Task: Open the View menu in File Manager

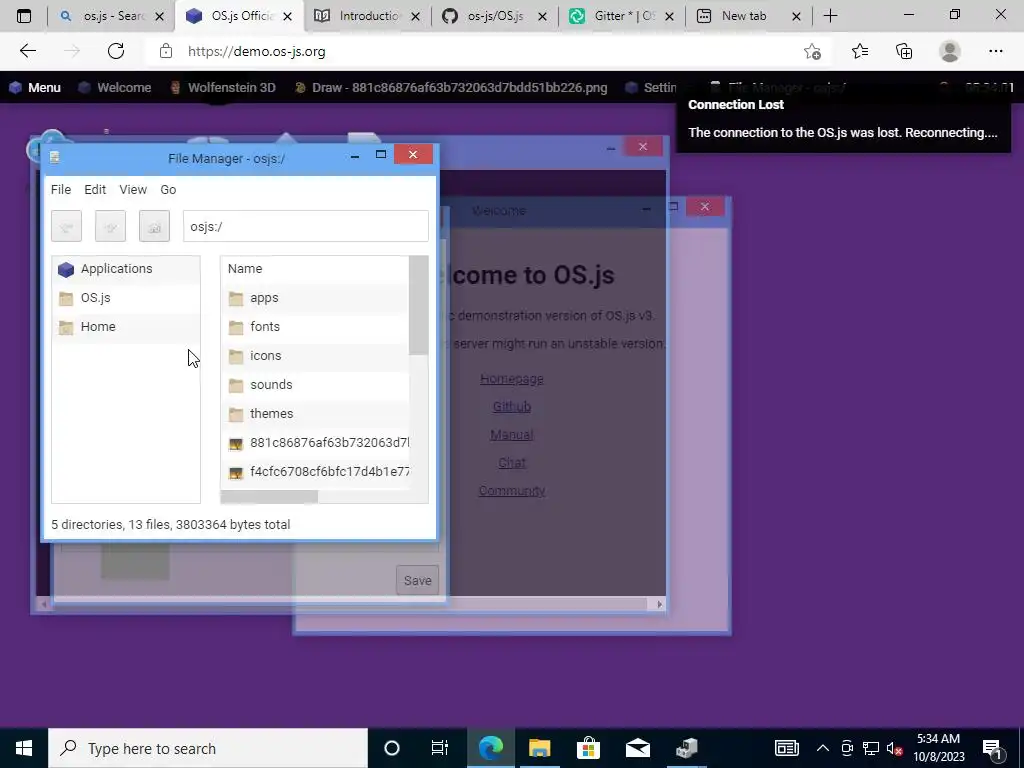Action: [133, 189]
